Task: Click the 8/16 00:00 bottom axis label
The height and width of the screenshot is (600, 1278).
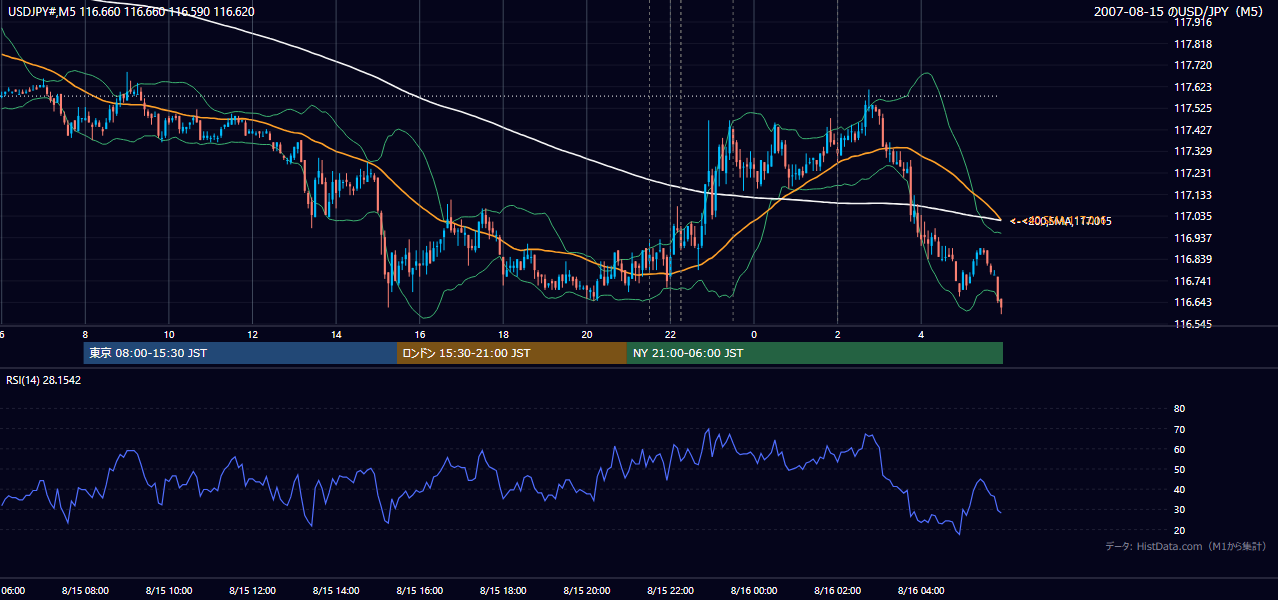Action: [754, 590]
